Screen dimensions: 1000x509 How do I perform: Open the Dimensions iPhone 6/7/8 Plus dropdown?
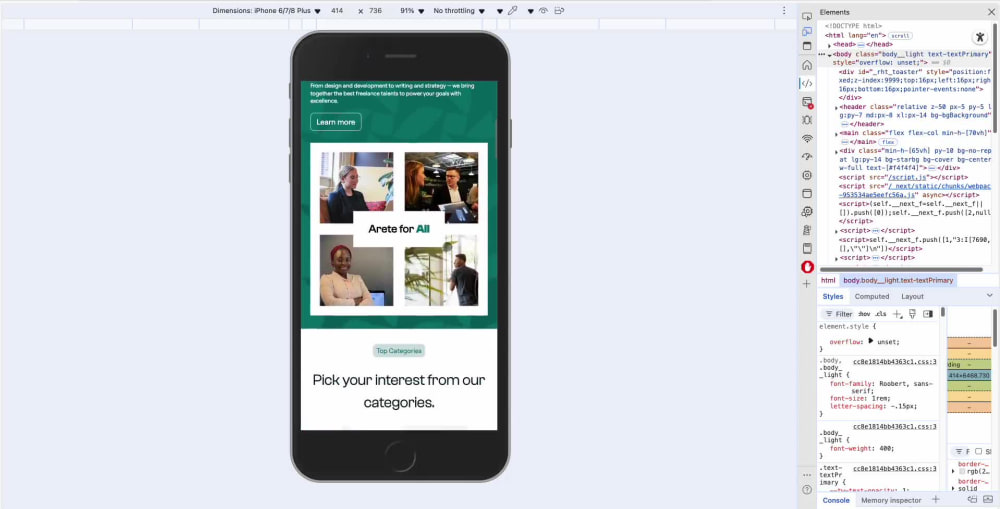click(267, 11)
